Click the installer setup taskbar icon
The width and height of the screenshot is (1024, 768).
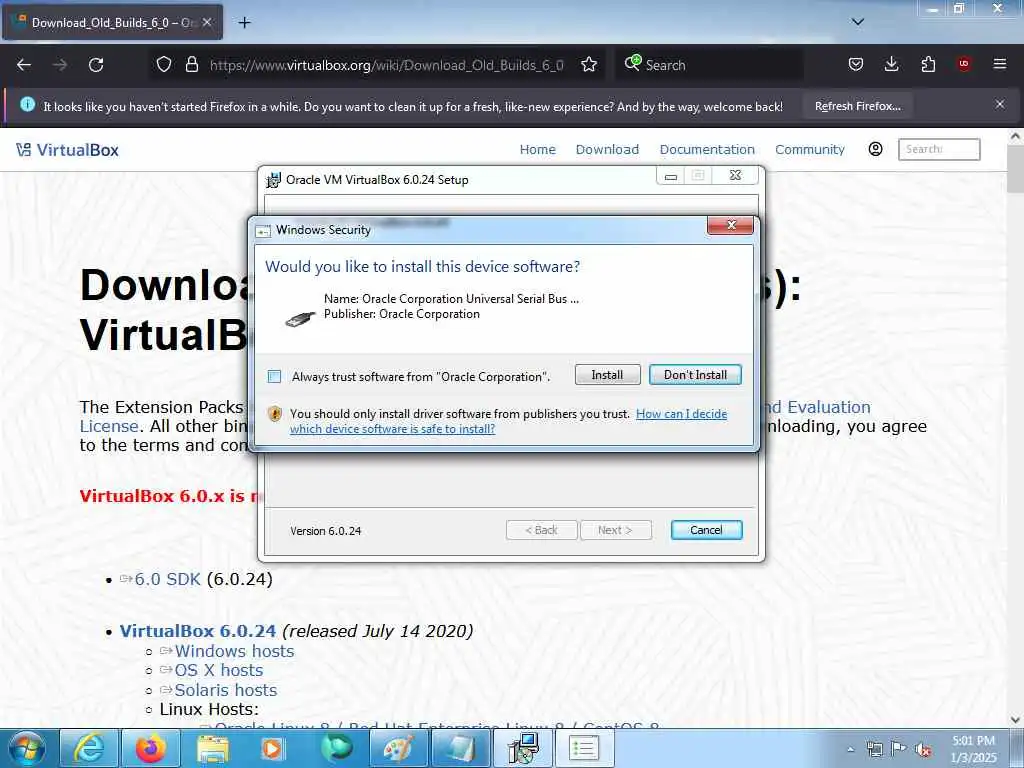tap(522, 748)
